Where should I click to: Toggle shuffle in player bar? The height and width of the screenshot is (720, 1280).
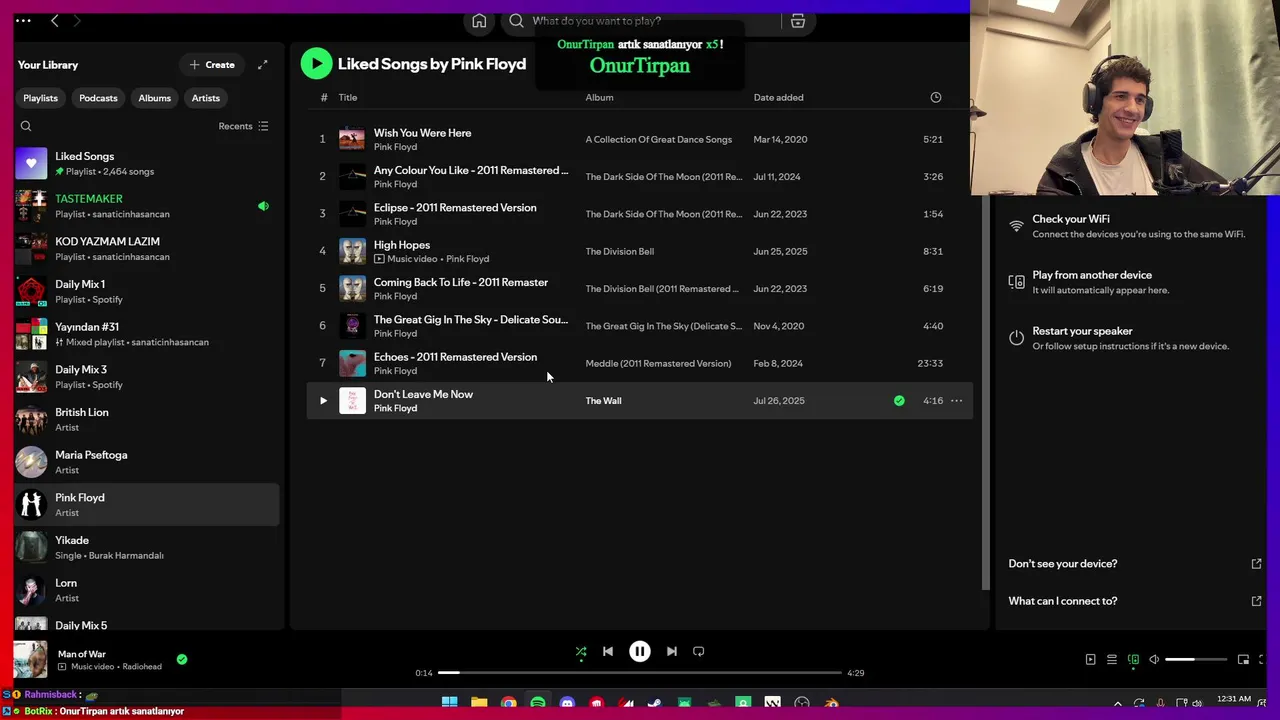[x=581, y=652]
